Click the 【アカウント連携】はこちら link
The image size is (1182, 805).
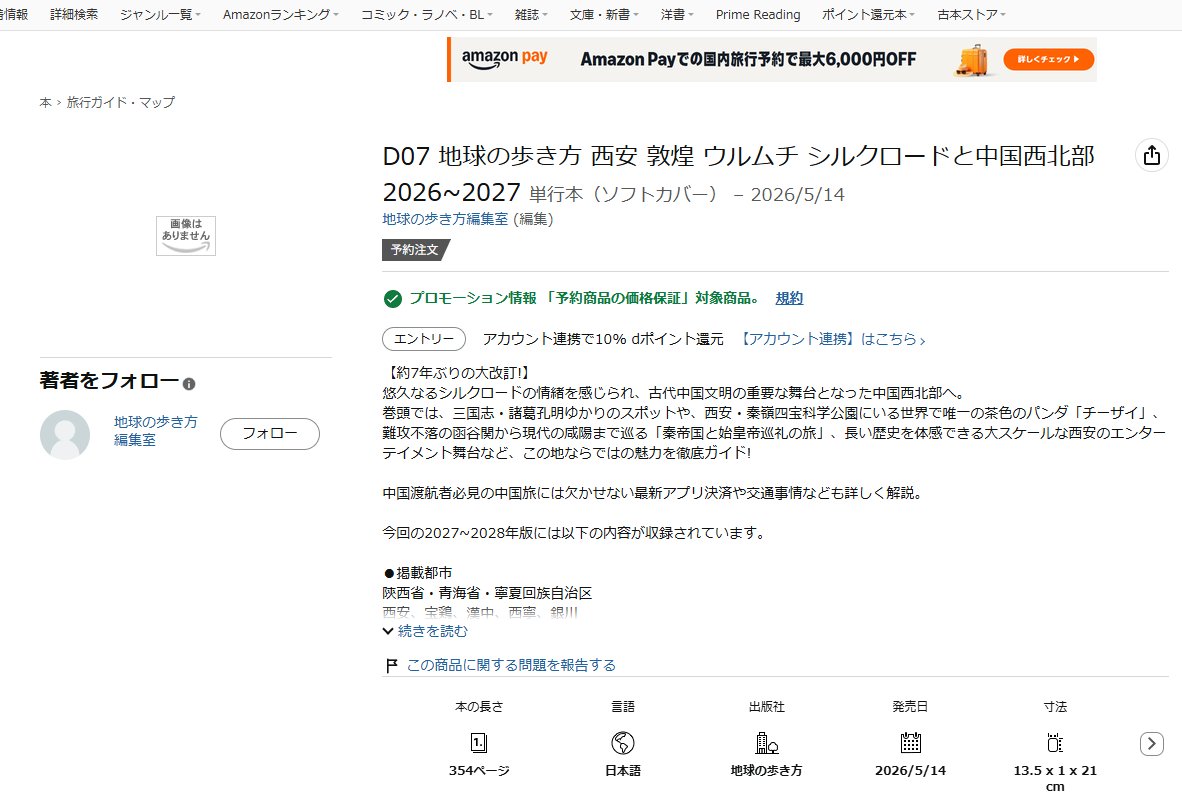(830, 339)
